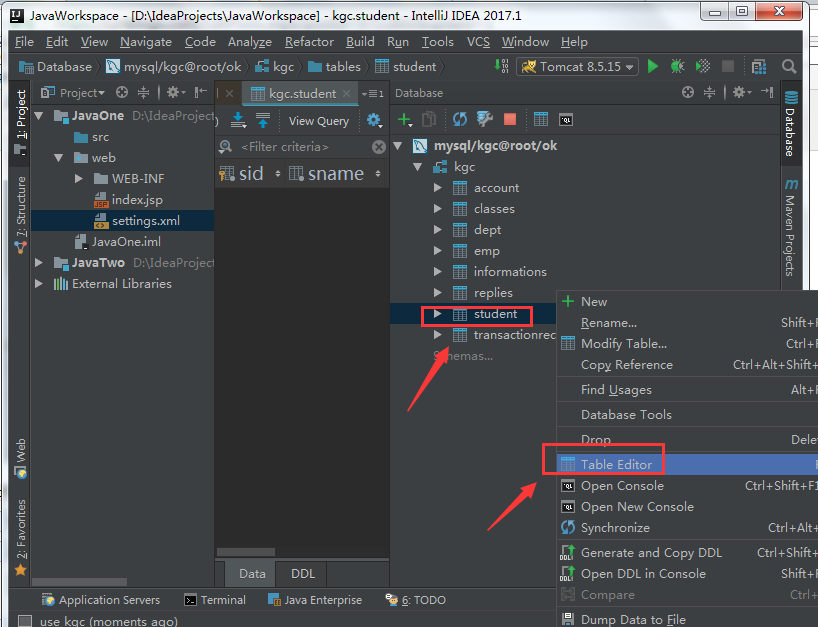The image size is (818, 627).
Task: Collapse the JavaOne module node
Action: [x=39, y=116]
